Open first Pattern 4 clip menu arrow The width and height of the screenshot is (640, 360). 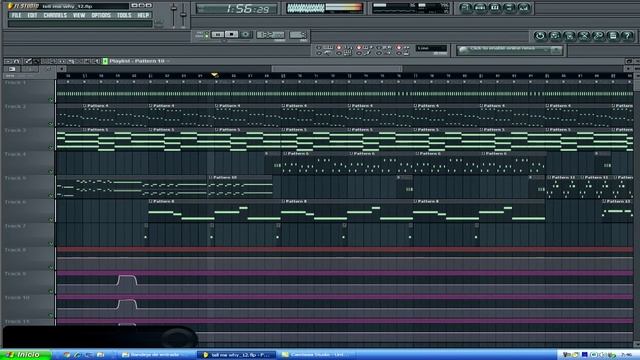(x=84, y=106)
